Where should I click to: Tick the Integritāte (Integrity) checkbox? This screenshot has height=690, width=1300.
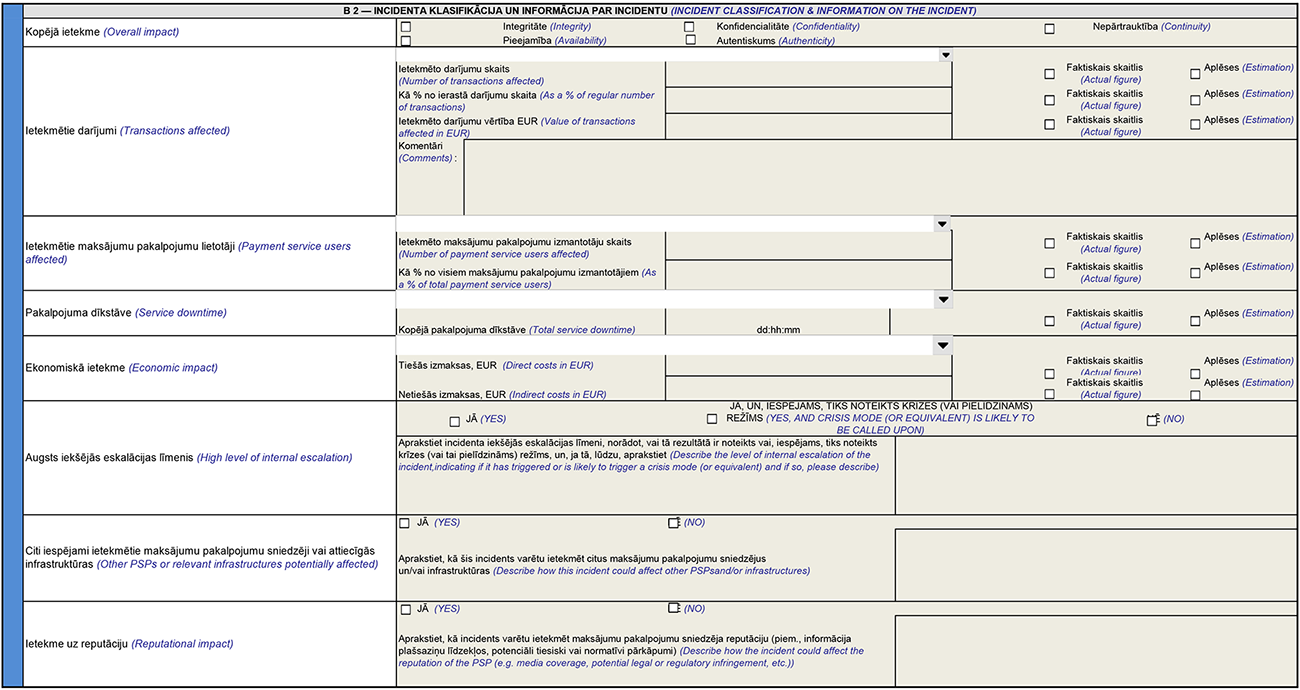(x=405, y=27)
